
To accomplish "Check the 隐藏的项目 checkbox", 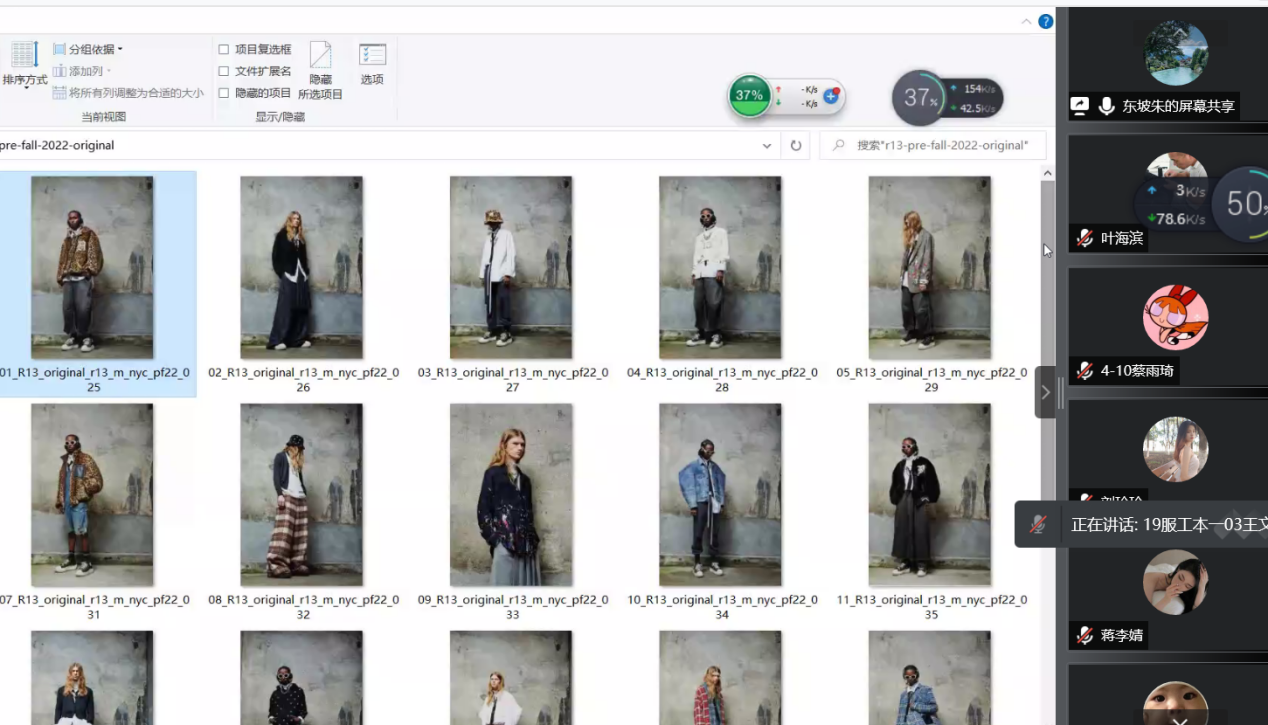I will [224, 93].
